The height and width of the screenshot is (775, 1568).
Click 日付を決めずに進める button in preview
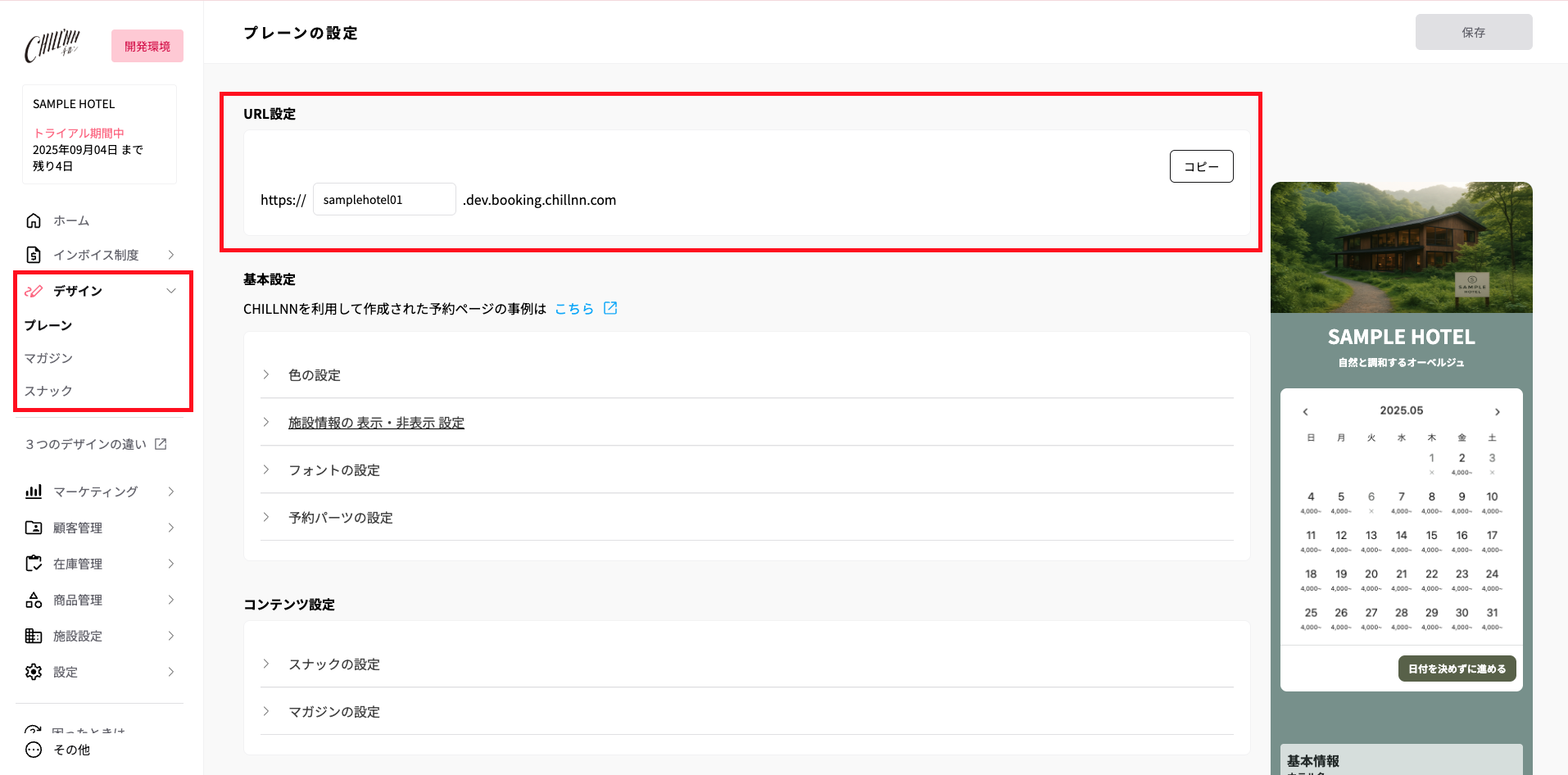tap(1457, 668)
